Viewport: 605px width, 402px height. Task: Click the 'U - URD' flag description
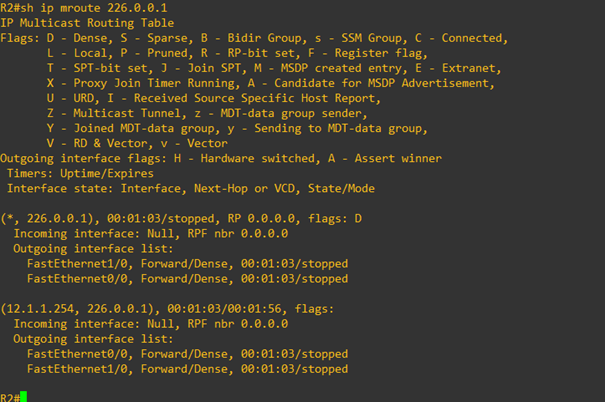tap(71, 98)
